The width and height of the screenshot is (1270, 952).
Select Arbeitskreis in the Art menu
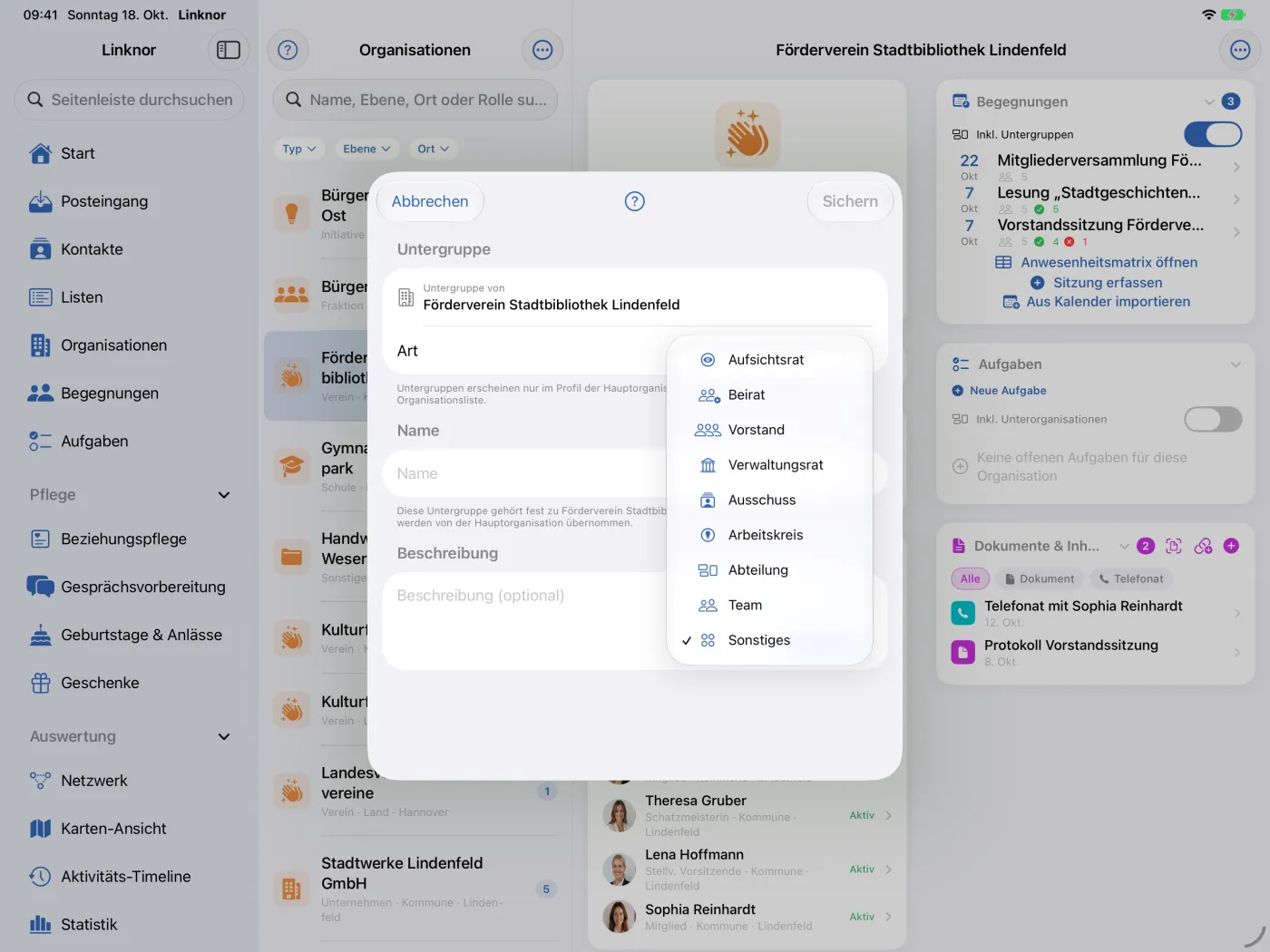point(769,535)
